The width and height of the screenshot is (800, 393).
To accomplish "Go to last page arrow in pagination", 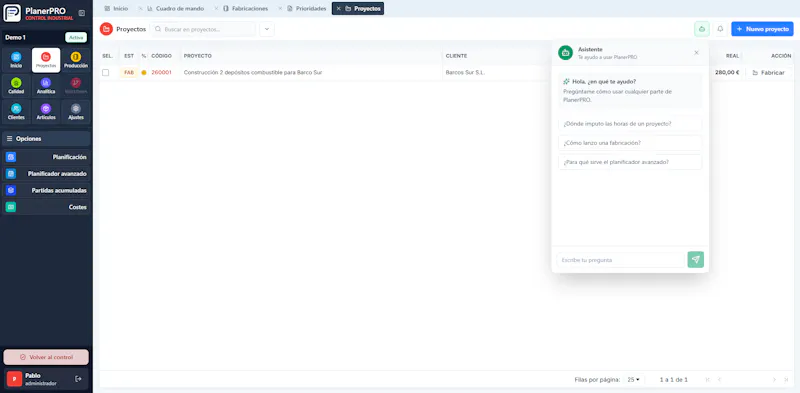I will tap(787, 380).
